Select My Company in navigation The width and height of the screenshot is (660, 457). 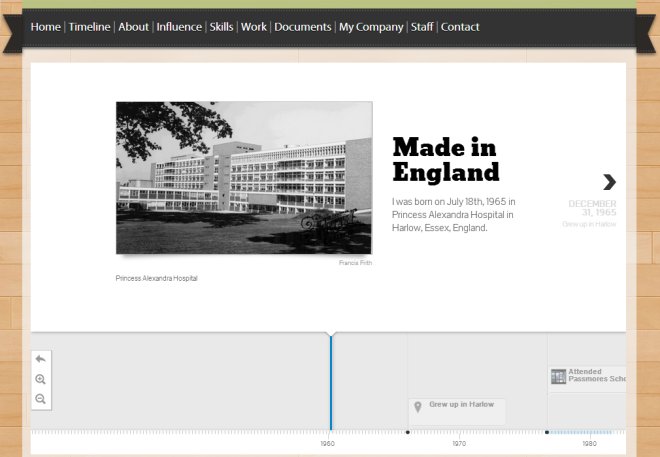(x=370, y=27)
